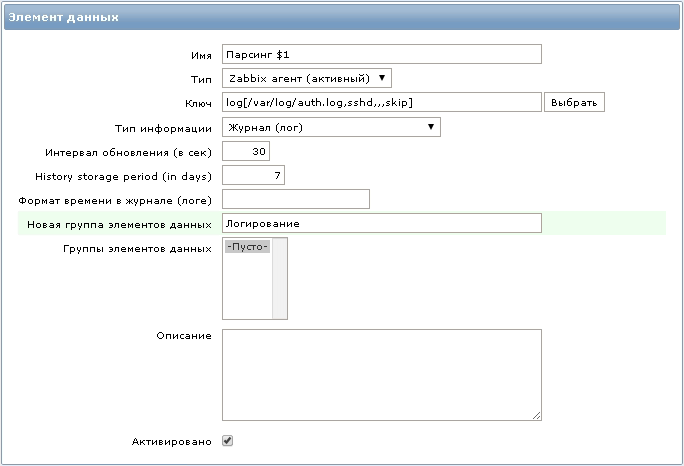Select "-Пусто-" in the item groups list
Screen dimensions: 684x466
click(x=248, y=246)
